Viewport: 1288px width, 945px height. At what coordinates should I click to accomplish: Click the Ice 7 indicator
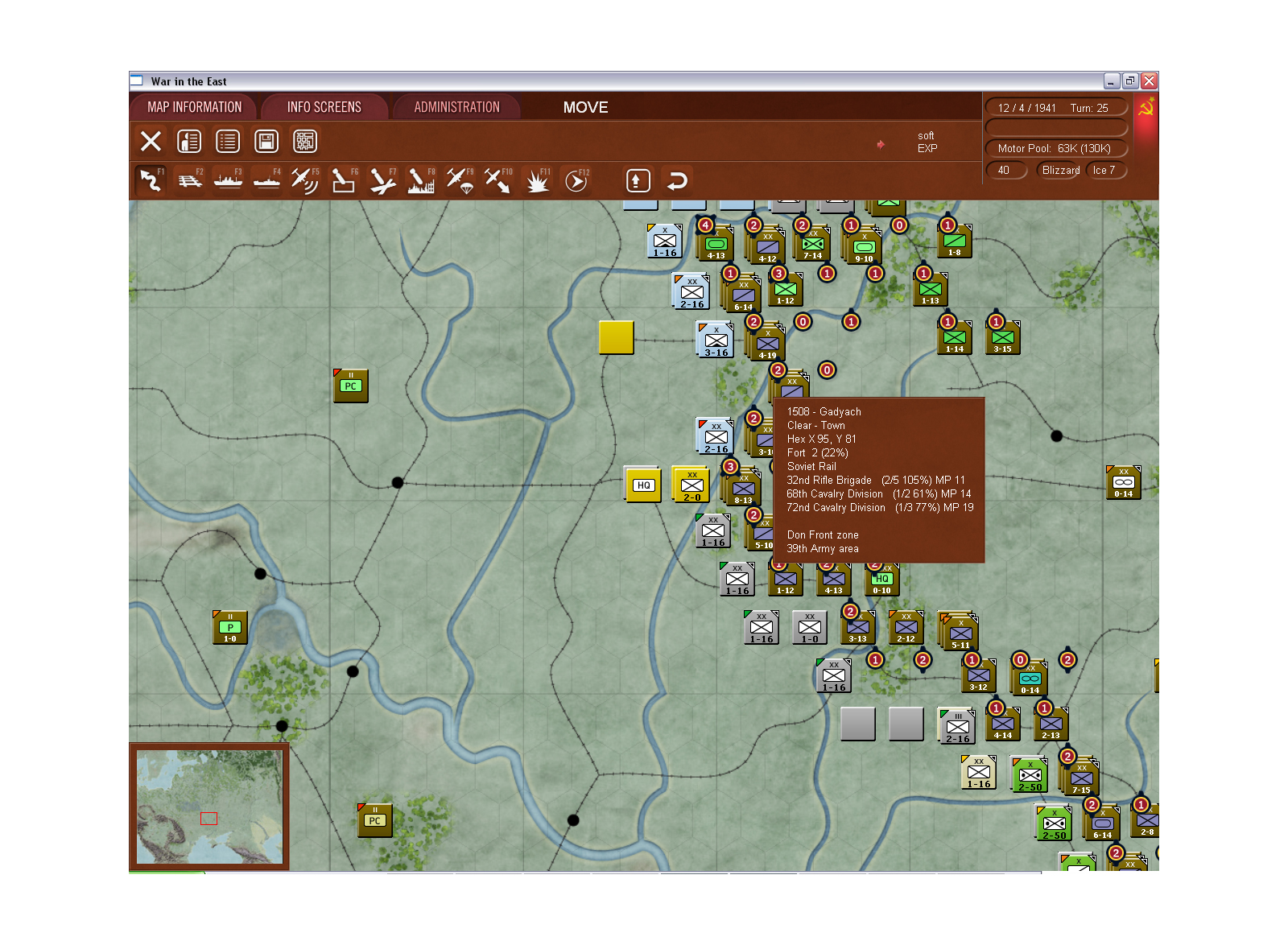[x=1105, y=170]
